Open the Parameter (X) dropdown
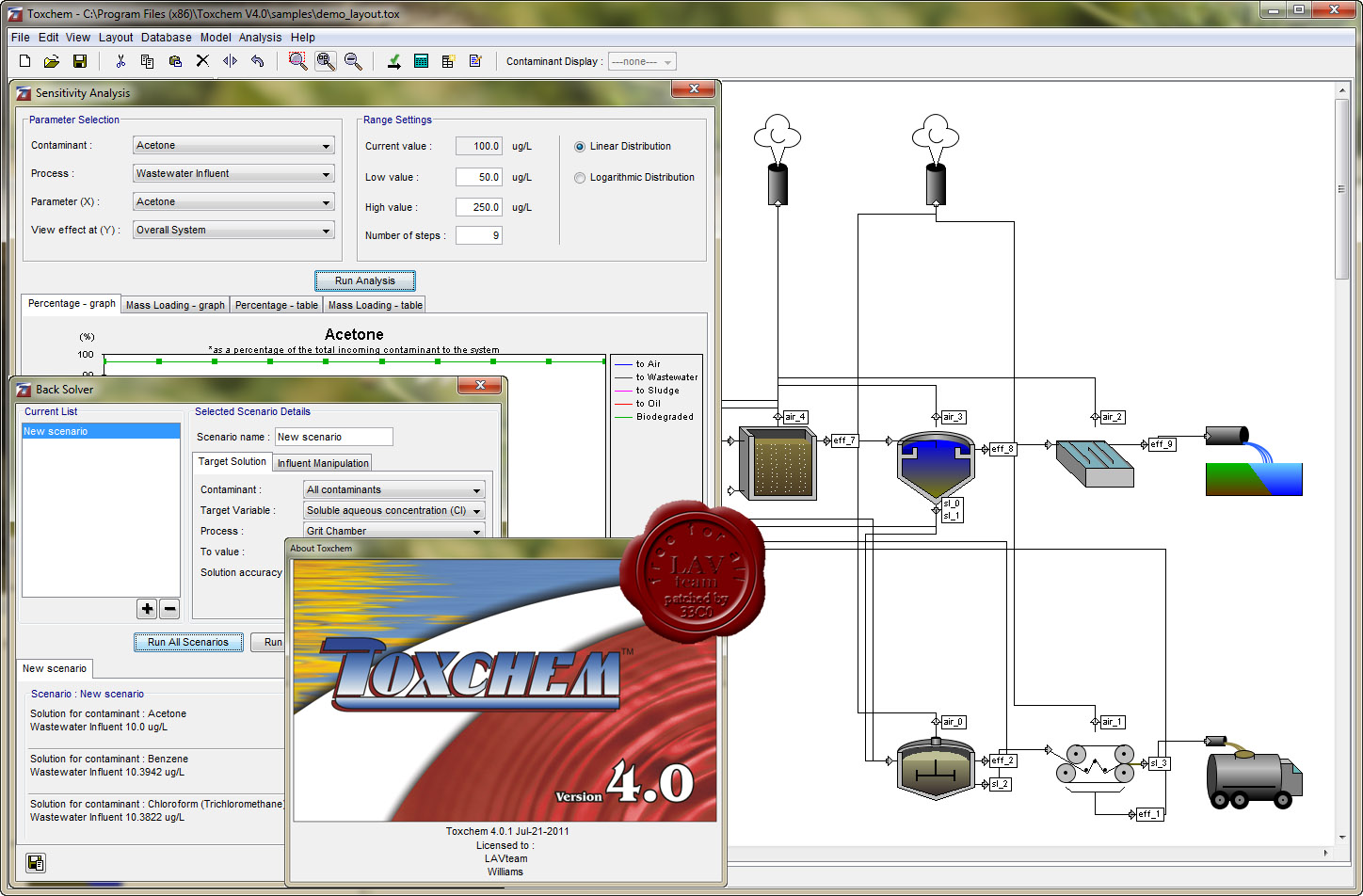This screenshot has height=896, width=1363. tap(233, 201)
